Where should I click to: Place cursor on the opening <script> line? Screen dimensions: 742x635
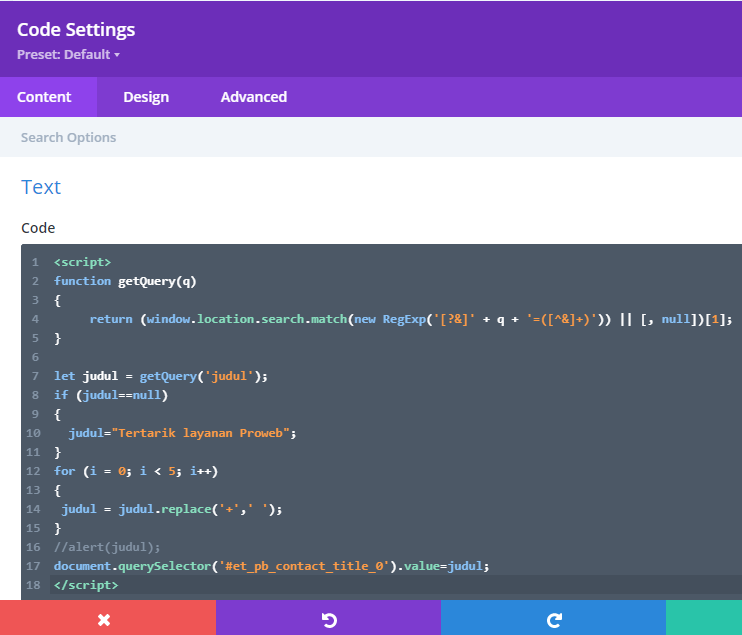click(82, 262)
